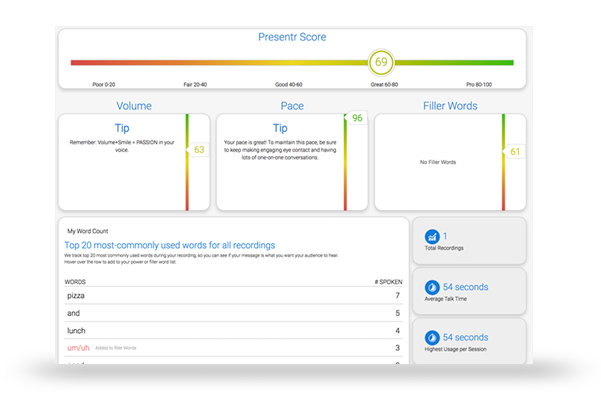The width and height of the screenshot is (601, 404).
Task: Click the Volume score 63 marker
Action: 197,149
